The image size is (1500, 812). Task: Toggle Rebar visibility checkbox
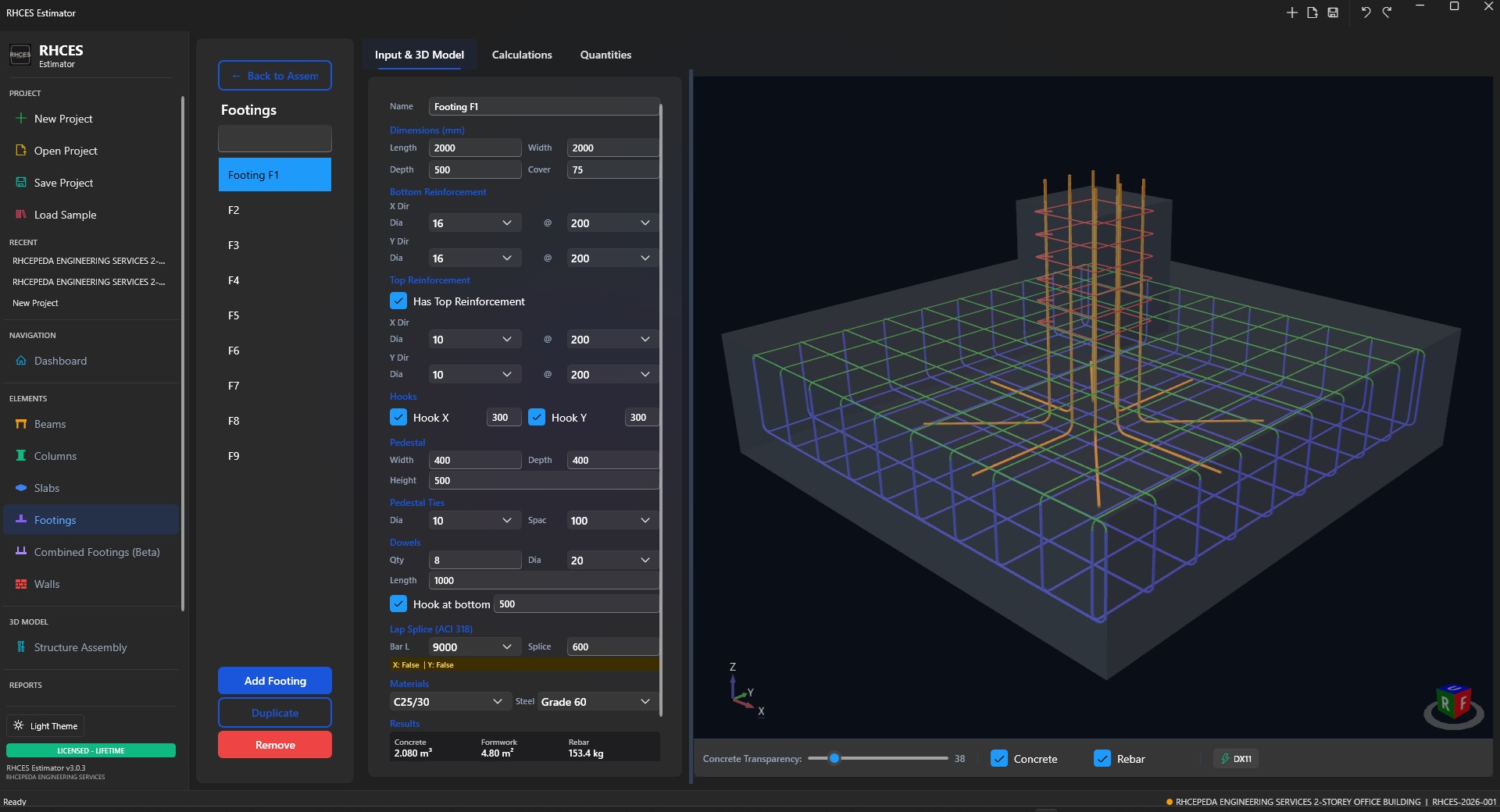click(1102, 758)
